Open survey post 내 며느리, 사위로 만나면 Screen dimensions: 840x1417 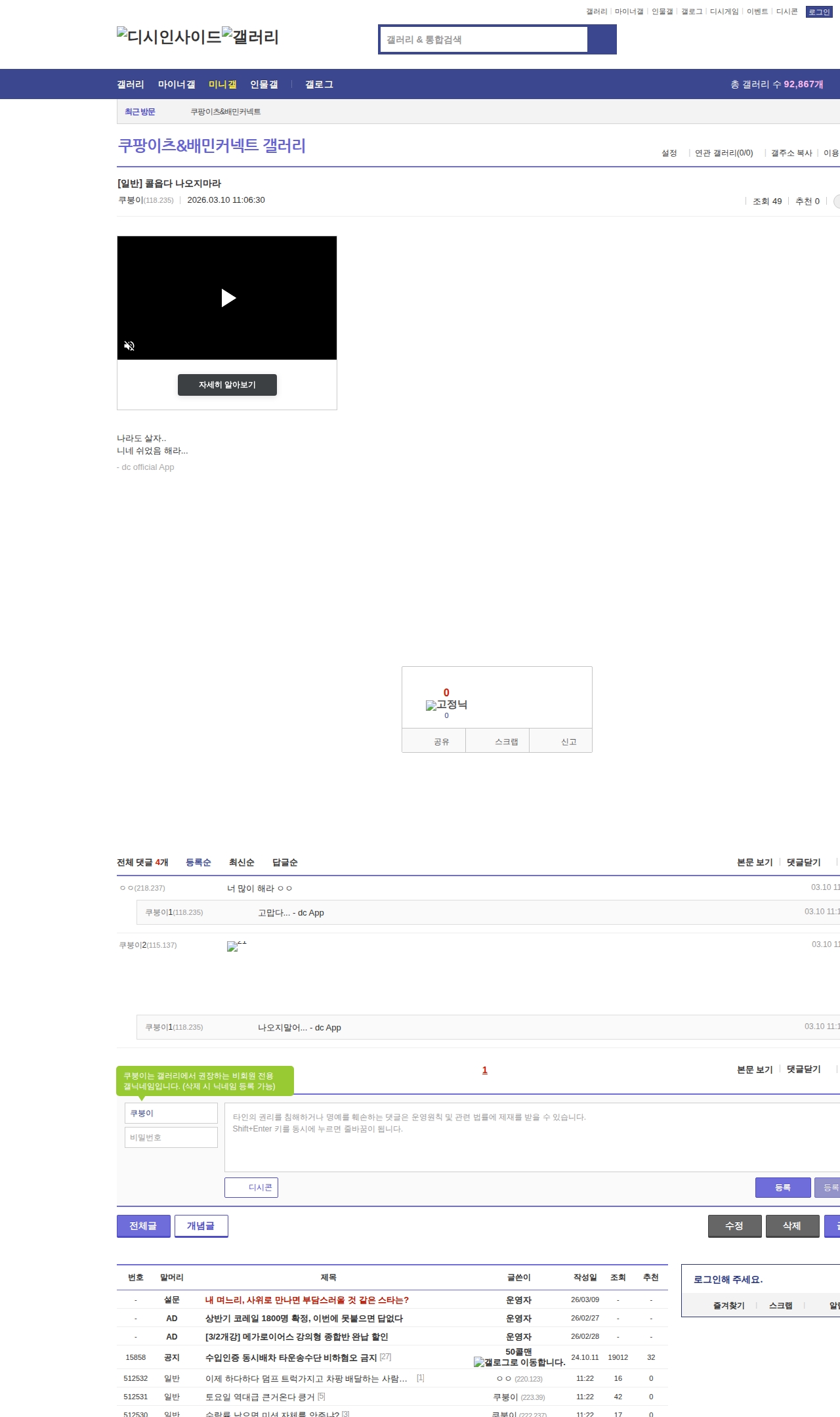[307, 1300]
